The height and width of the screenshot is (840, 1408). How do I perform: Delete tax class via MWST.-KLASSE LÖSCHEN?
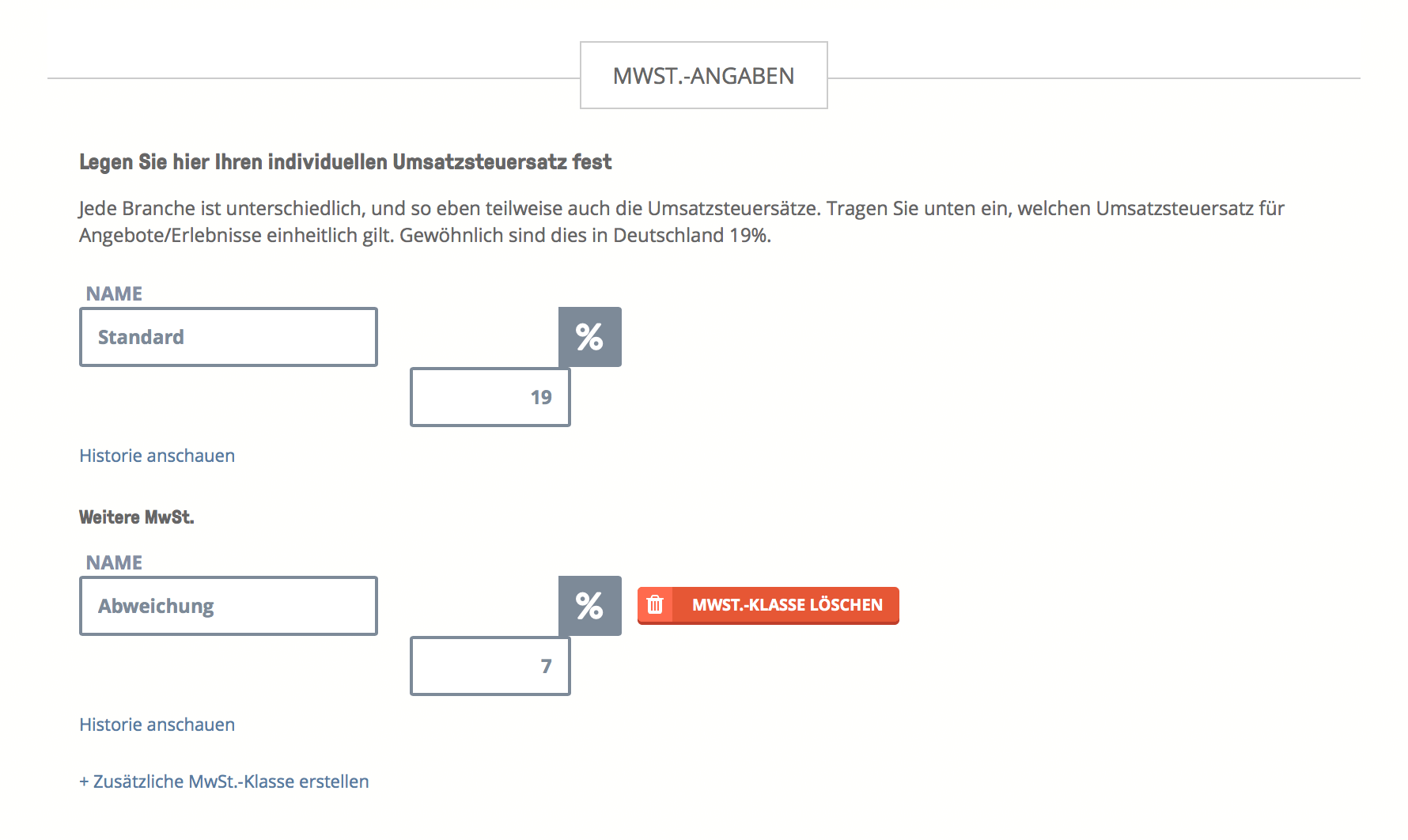tap(768, 605)
